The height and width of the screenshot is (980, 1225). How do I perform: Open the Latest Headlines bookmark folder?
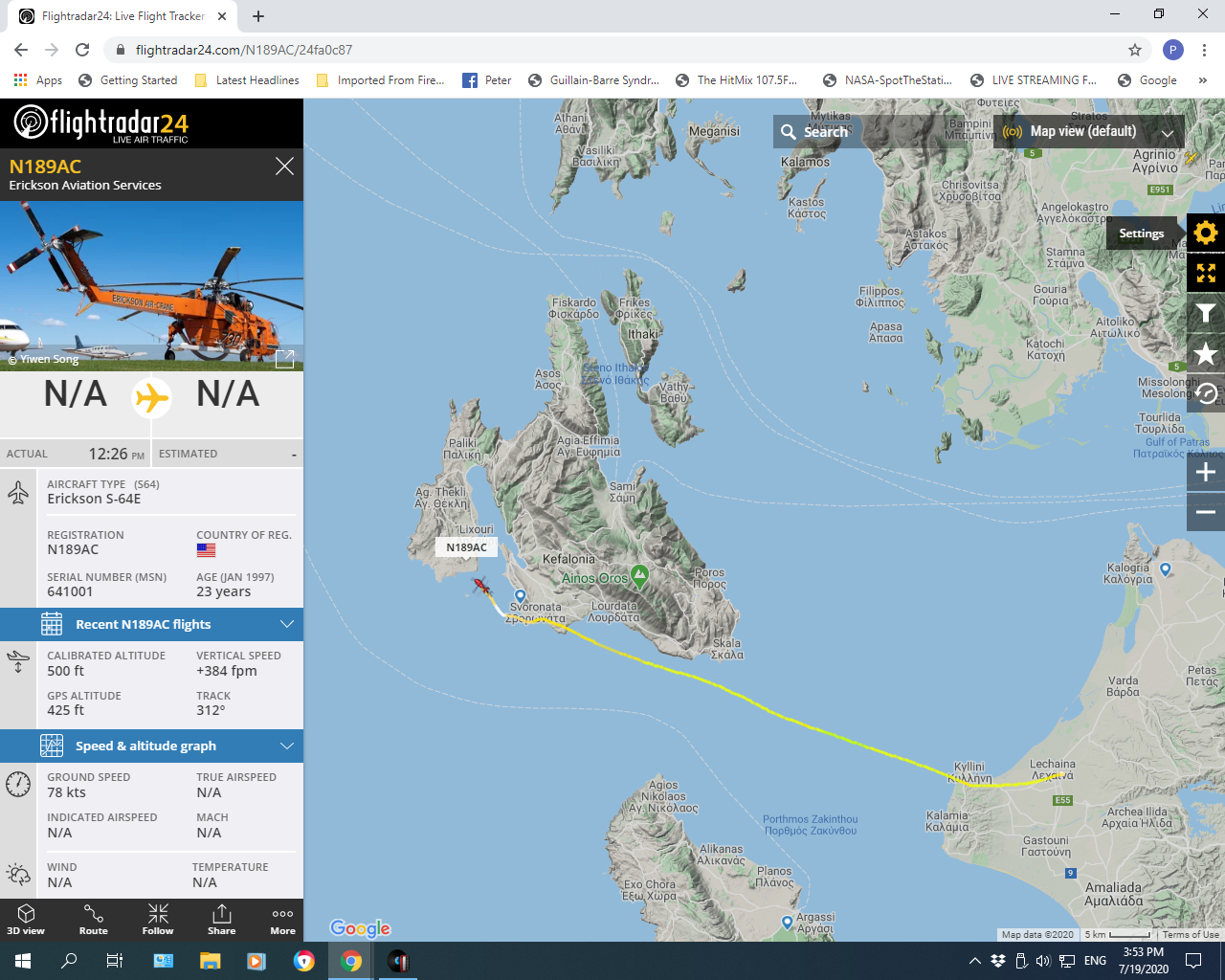pos(247,80)
